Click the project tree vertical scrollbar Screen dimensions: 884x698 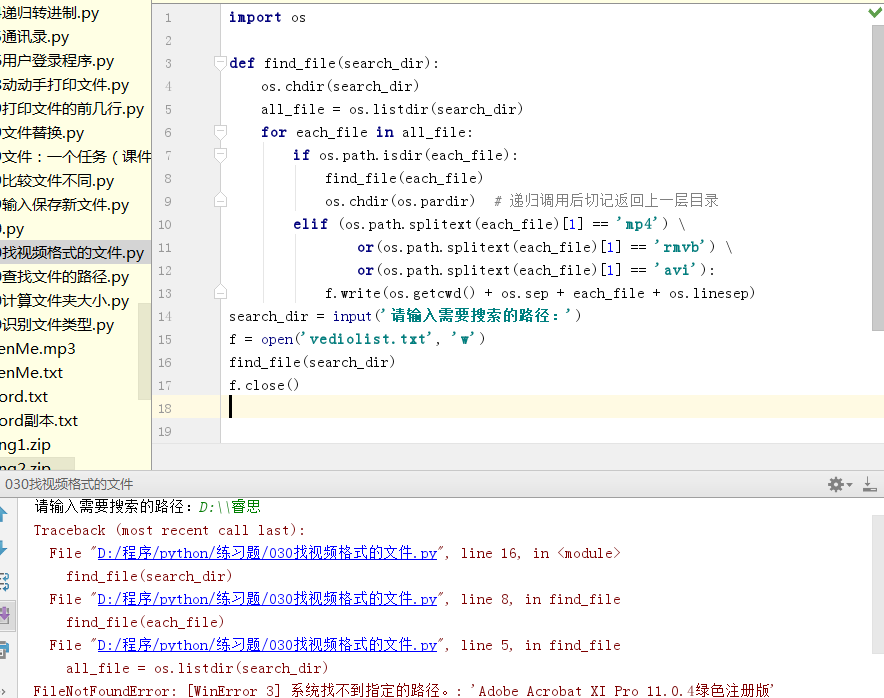(144, 351)
